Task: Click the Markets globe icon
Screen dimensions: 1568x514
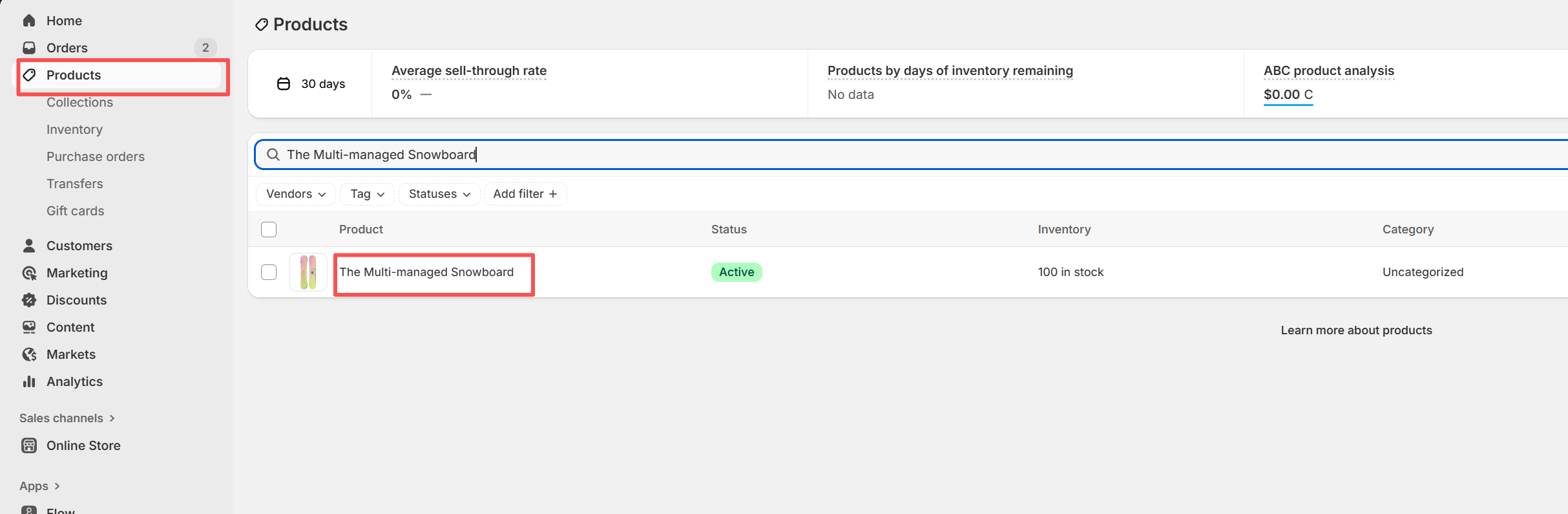Action: click(x=29, y=354)
